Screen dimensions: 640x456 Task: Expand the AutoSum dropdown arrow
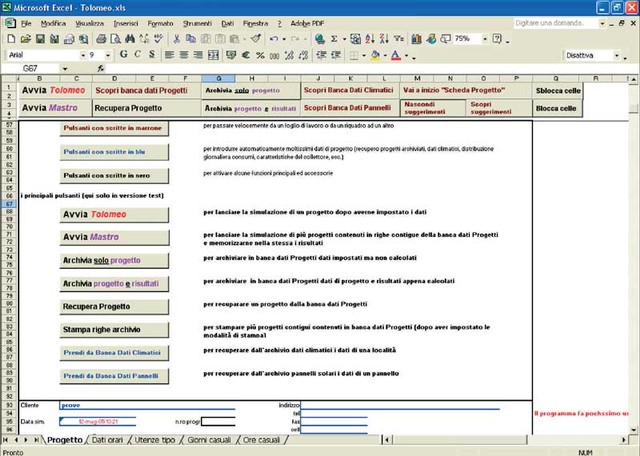(x=344, y=39)
